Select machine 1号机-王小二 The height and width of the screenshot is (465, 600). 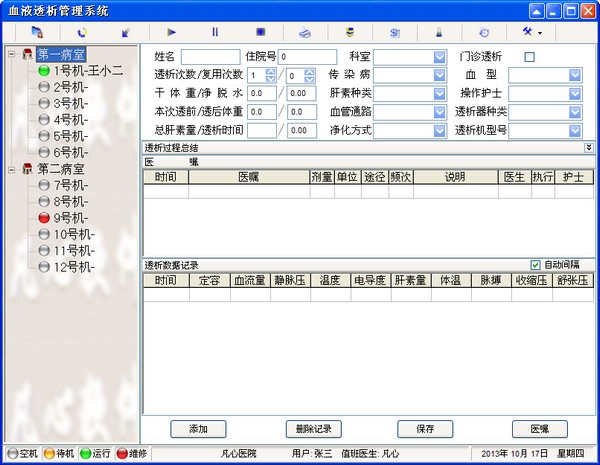click(81, 70)
